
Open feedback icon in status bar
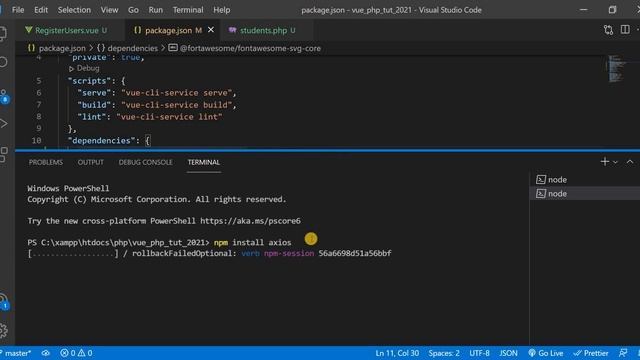click(x=623, y=353)
